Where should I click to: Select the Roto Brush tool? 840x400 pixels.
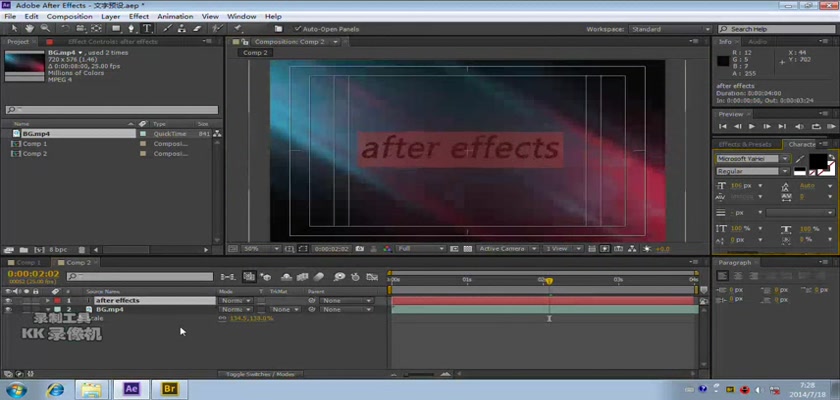[x=217, y=28]
